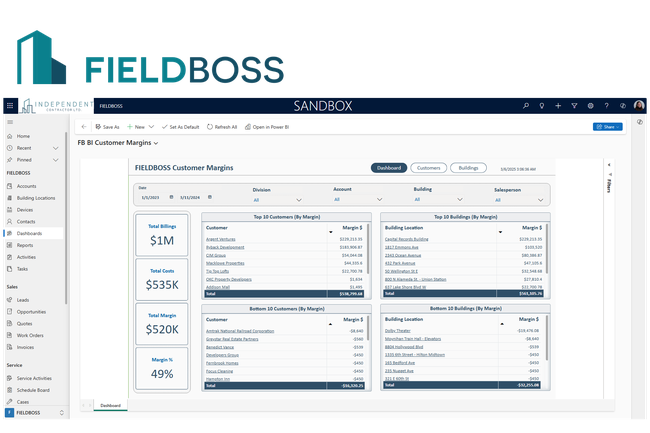650x433 pixels.
Task: Open the lightbulb assistant icon
Action: [x=541, y=106]
